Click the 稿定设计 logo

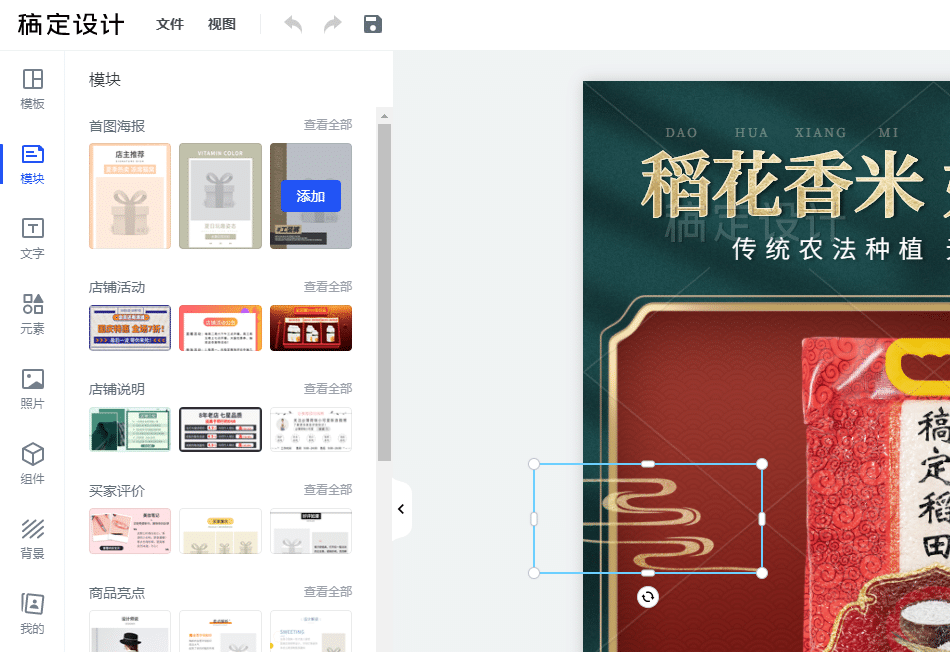coord(71,24)
